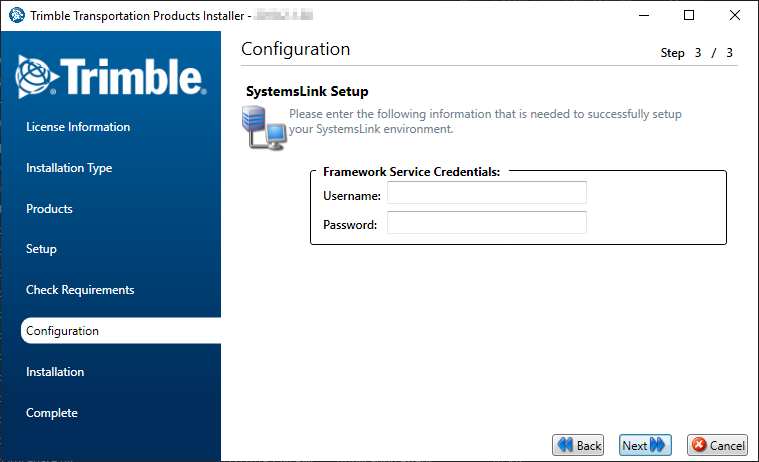The height and width of the screenshot is (462, 759).
Task: Jump to the Installation step
Action: click(55, 372)
